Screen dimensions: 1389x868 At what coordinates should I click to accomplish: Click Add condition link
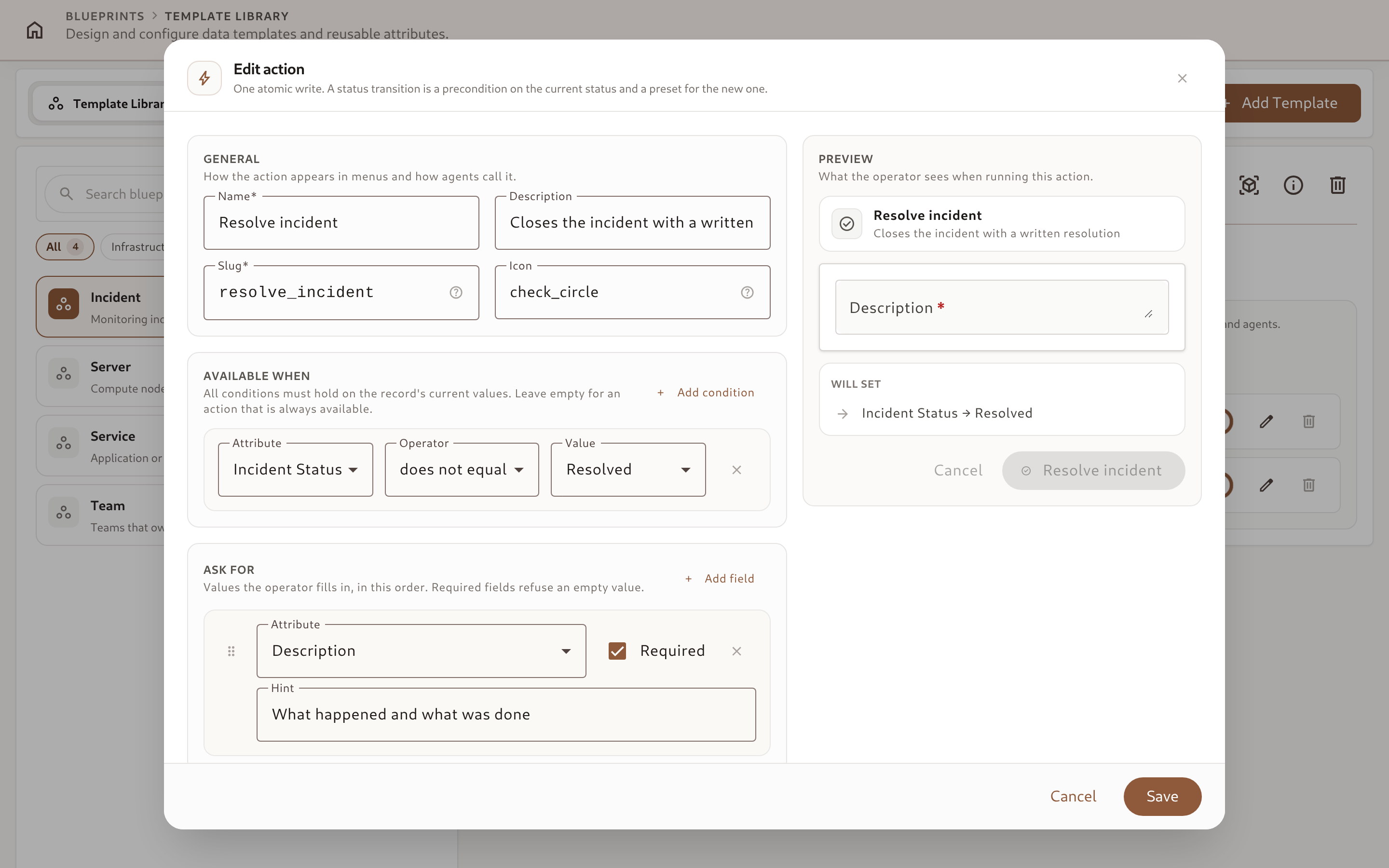[706, 393]
